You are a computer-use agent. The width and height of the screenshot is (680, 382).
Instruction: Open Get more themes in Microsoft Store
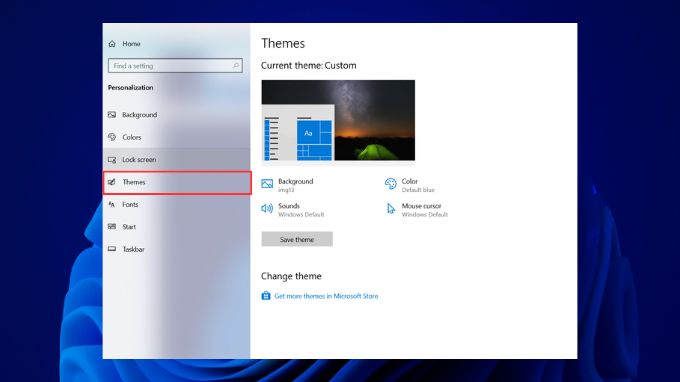[x=326, y=296]
